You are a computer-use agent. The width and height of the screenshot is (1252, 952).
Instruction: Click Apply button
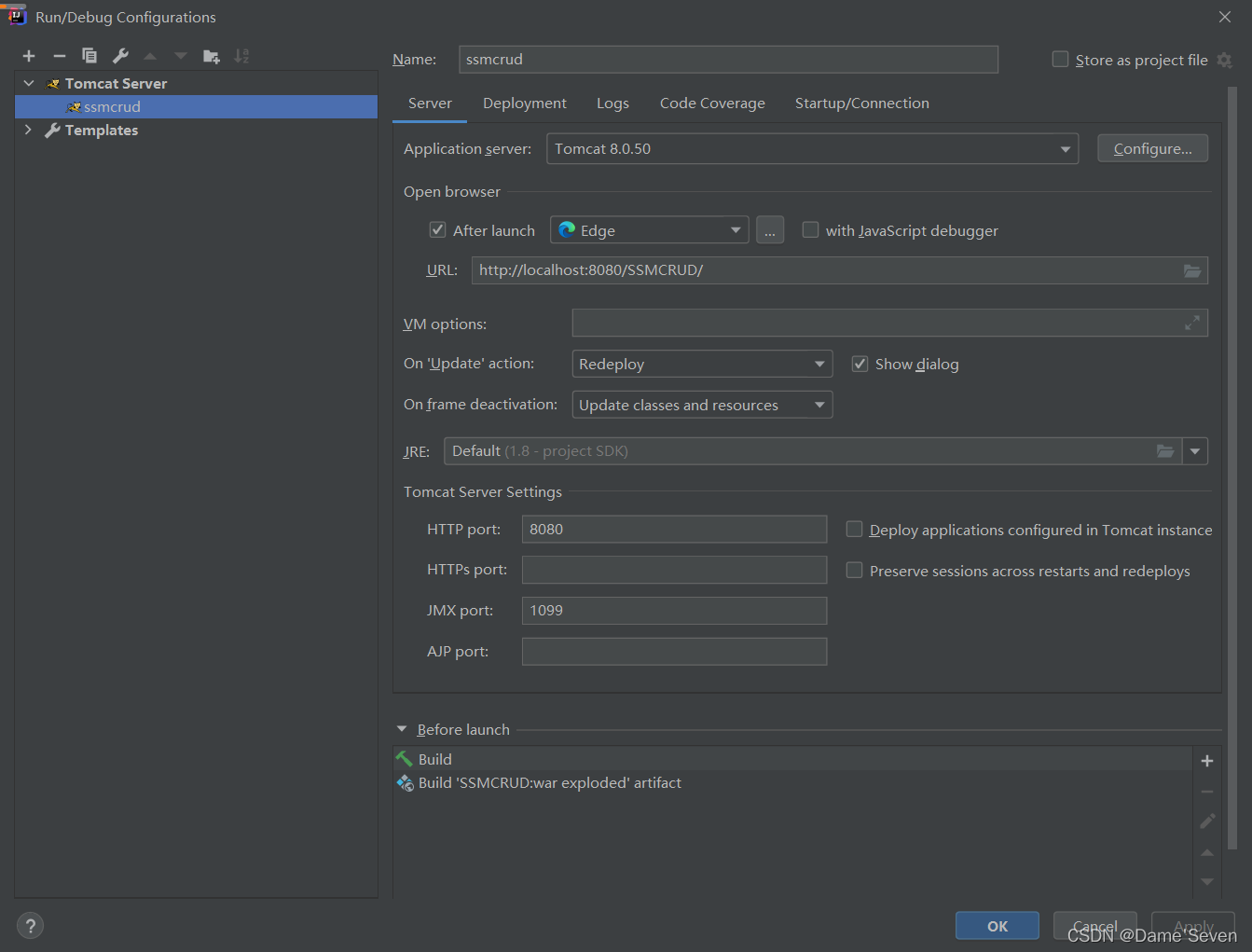click(x=1193, y=926)
